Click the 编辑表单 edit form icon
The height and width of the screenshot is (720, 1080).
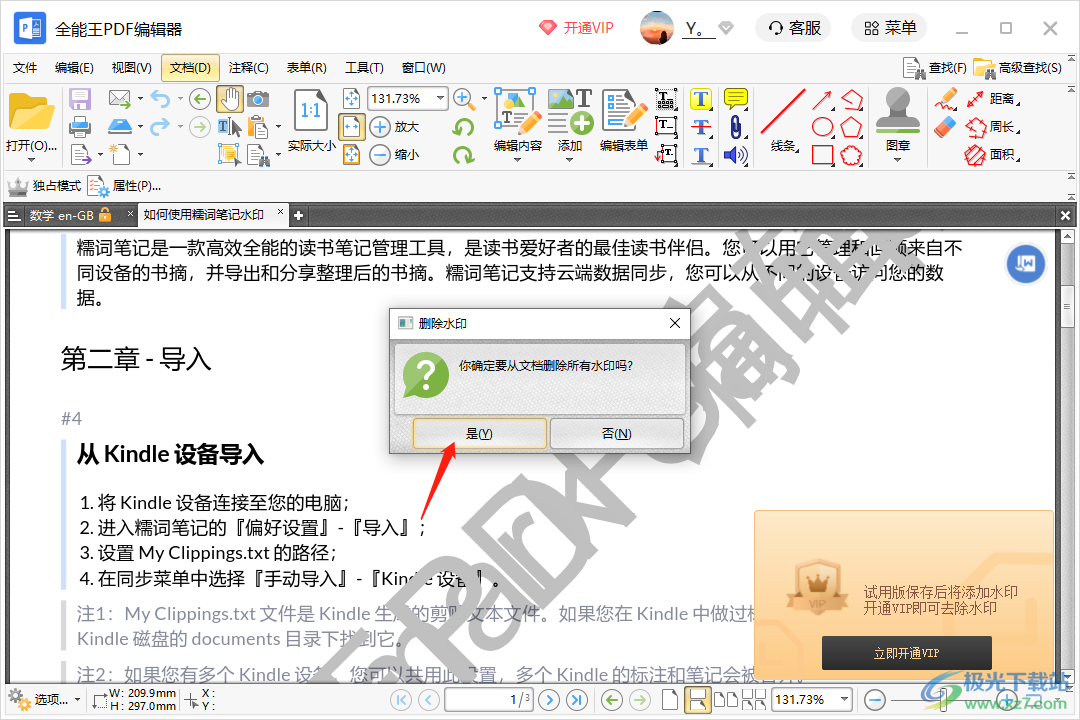click(x=624, y=110)
